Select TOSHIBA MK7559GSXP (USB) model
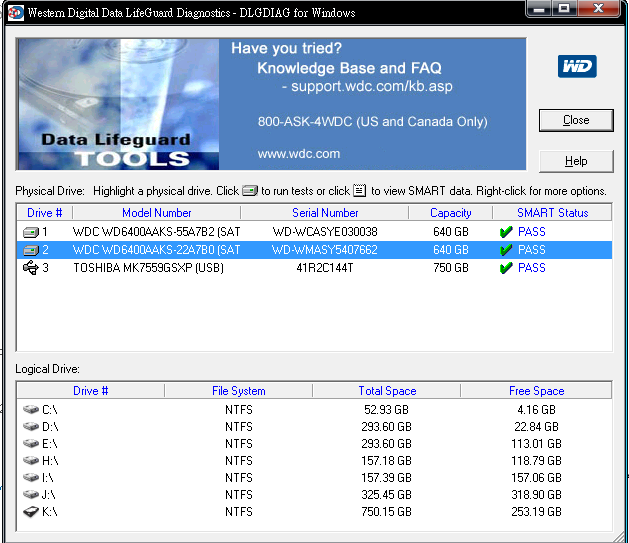The height and width of the screenshot is (543, 629). (148, 267)
